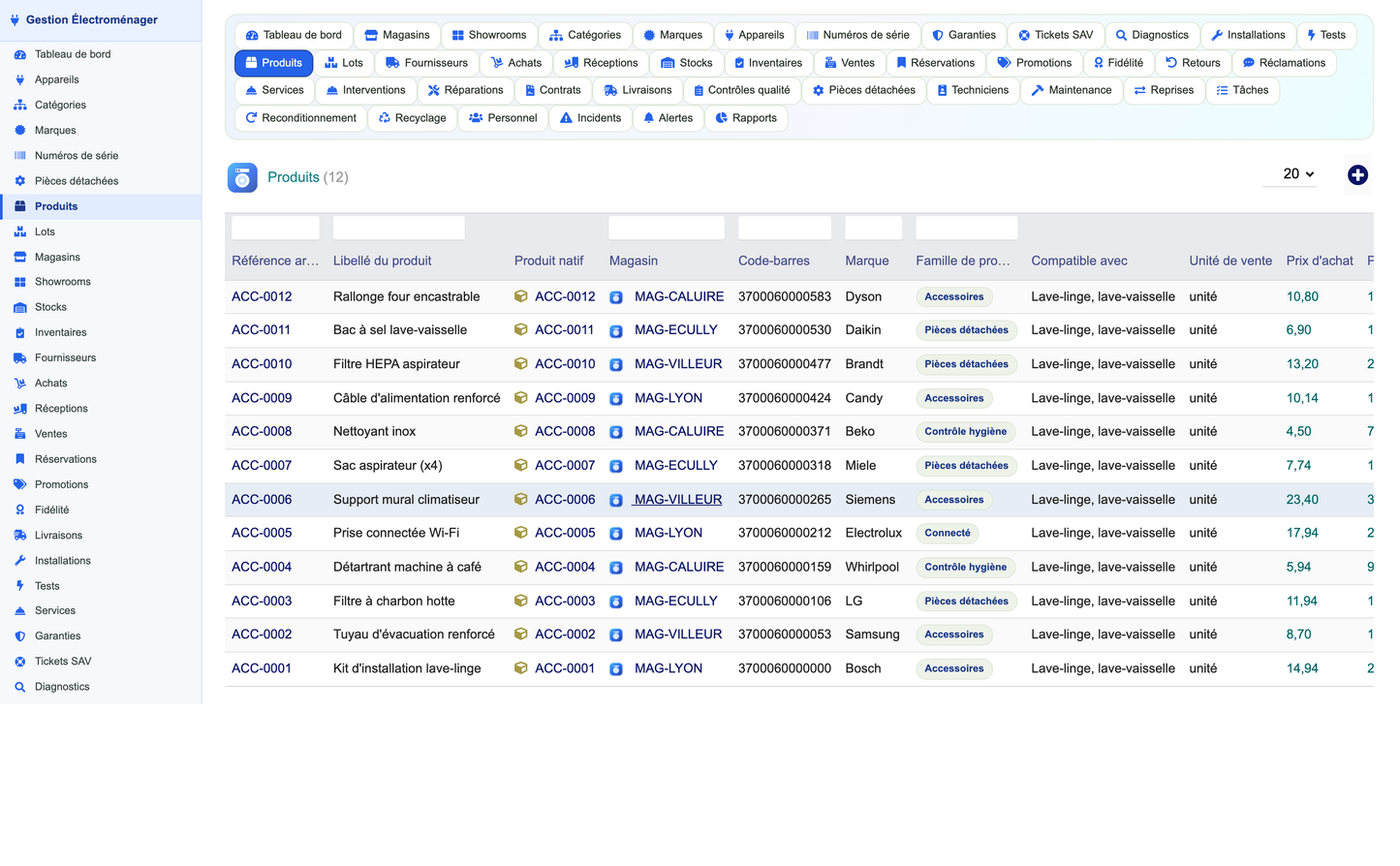Click the Magasins store icon in sidebar
Image resolution: width=1400 pixels, height=866 pixels.
[x=19, y=257]
